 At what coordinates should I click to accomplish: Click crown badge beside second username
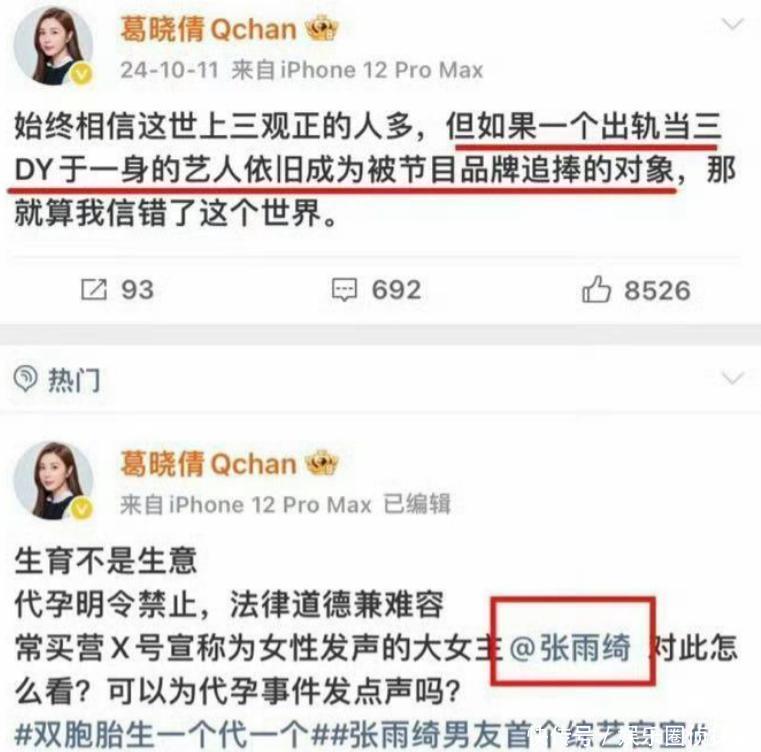click(x=321, y=463)
